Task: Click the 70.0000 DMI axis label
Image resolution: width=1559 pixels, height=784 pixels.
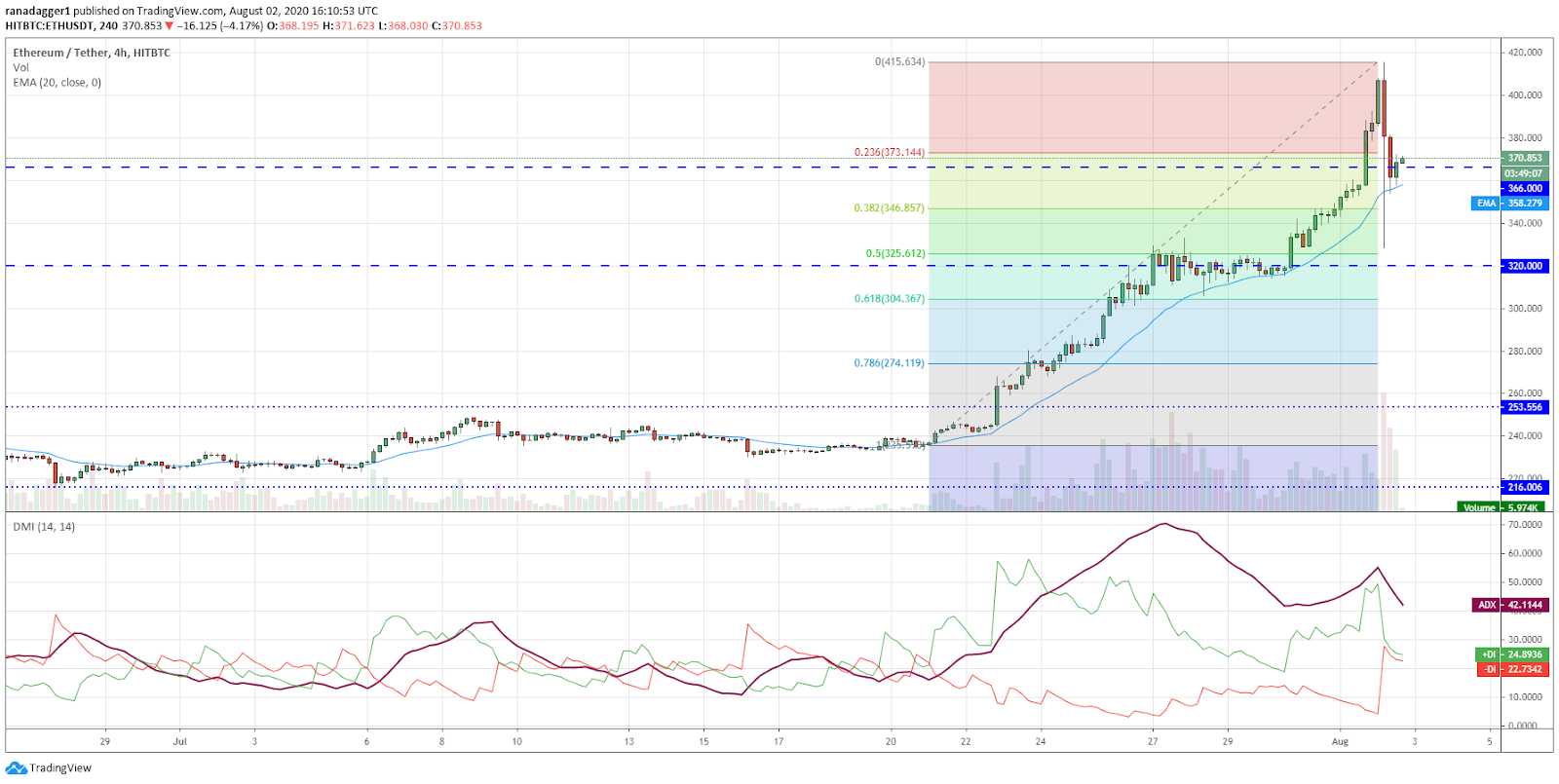Action: coord(1525,525)
